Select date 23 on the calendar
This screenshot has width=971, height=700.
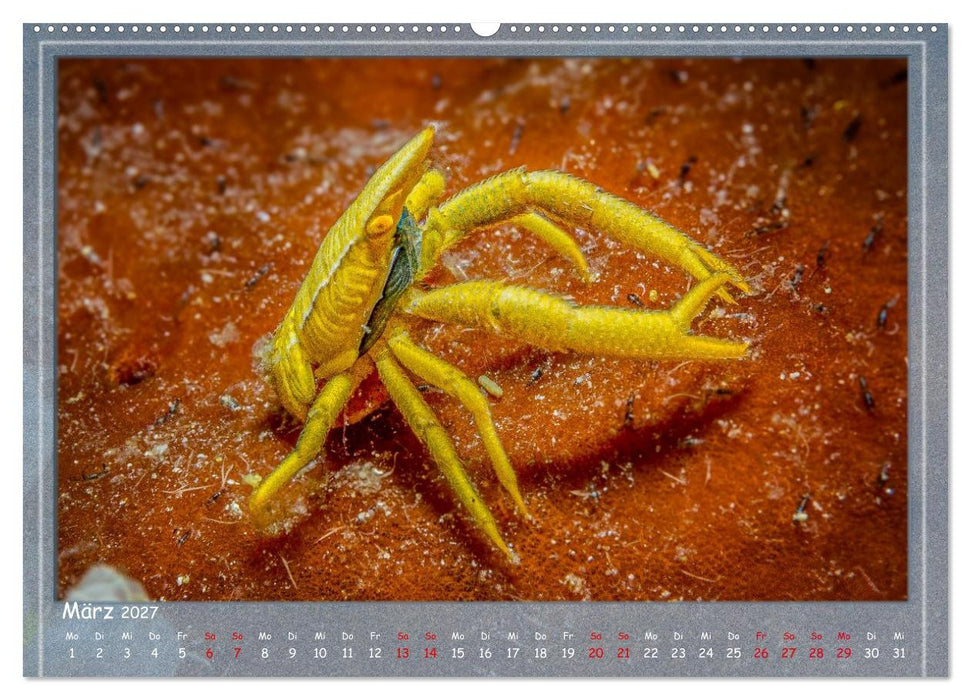[678, 653]
